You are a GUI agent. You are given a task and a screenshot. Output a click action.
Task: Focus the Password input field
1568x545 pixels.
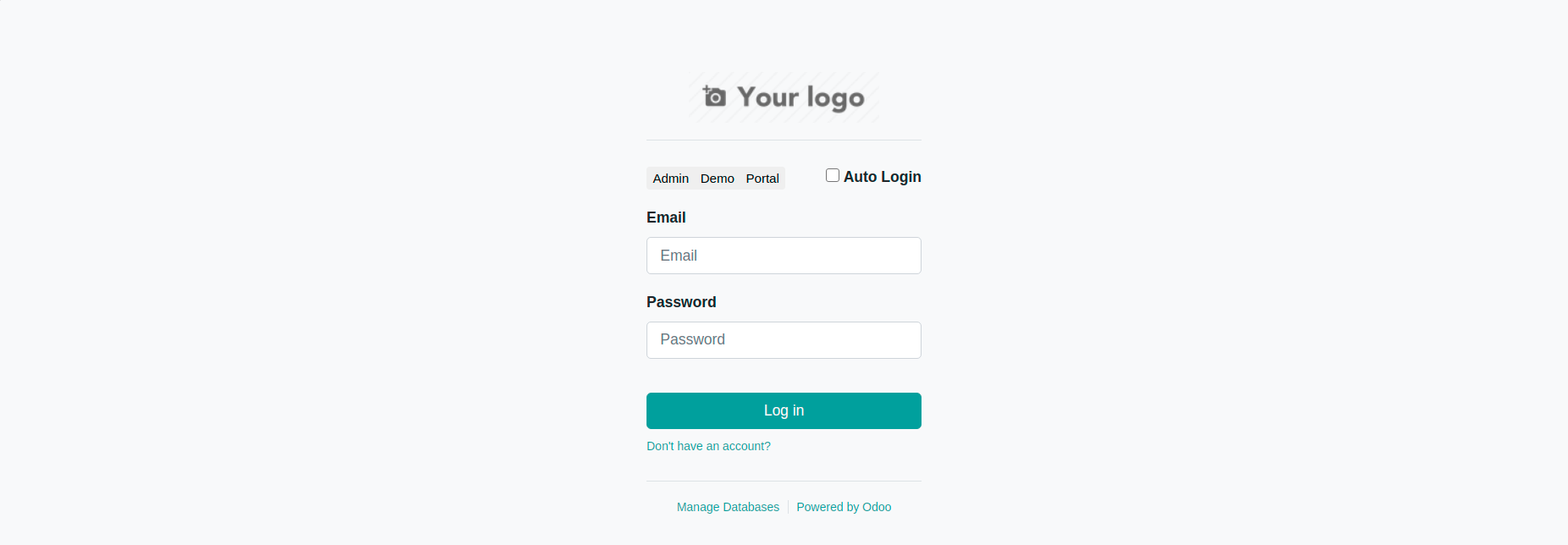coord(784,340)
